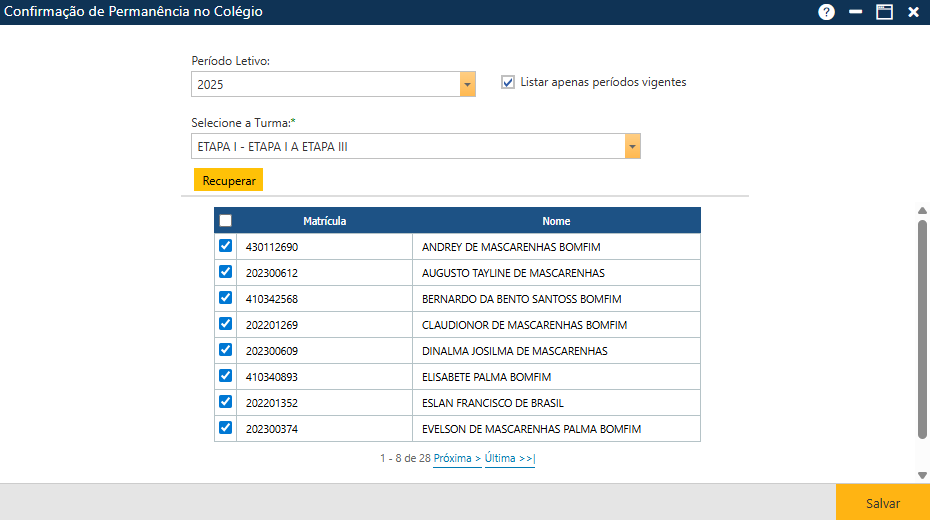The height and width of the screenshot is (520, 930).
Task: Close the Confirmação de Permanência window
Action: [x=913, y=12]
